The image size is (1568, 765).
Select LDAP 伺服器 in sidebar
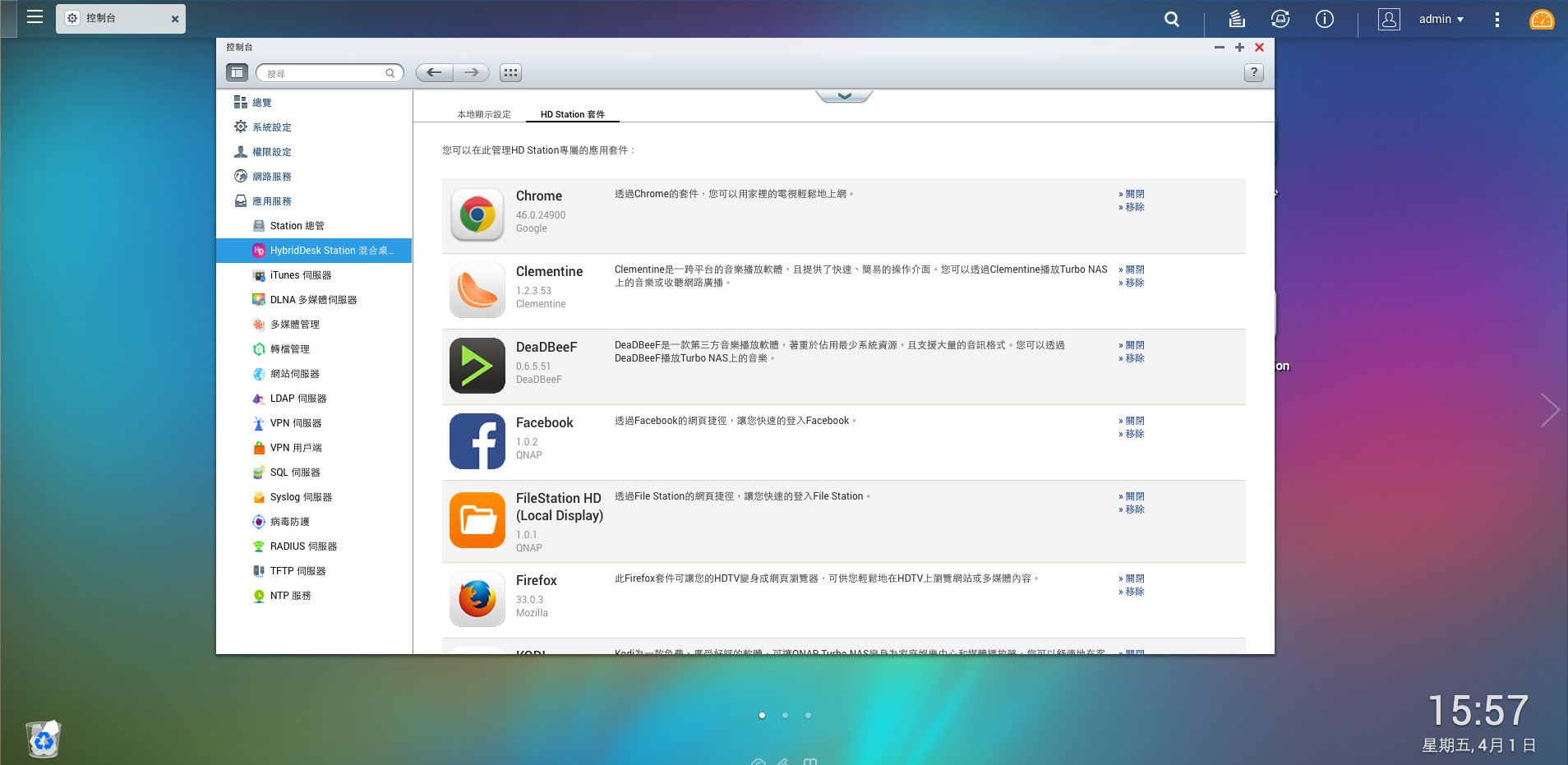[x=314, y=398]
